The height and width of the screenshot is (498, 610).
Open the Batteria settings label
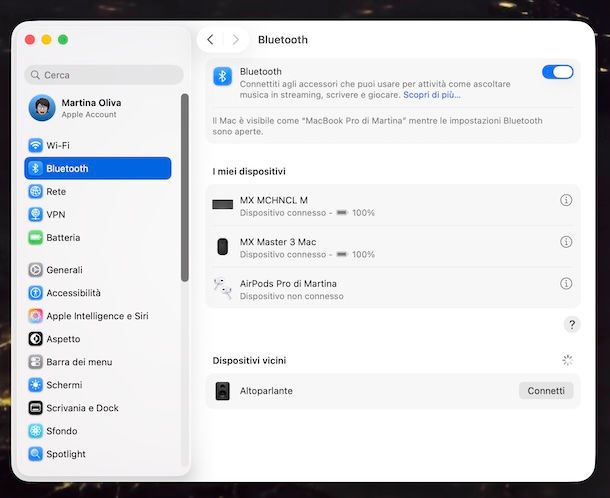click(x=63, y=237)
